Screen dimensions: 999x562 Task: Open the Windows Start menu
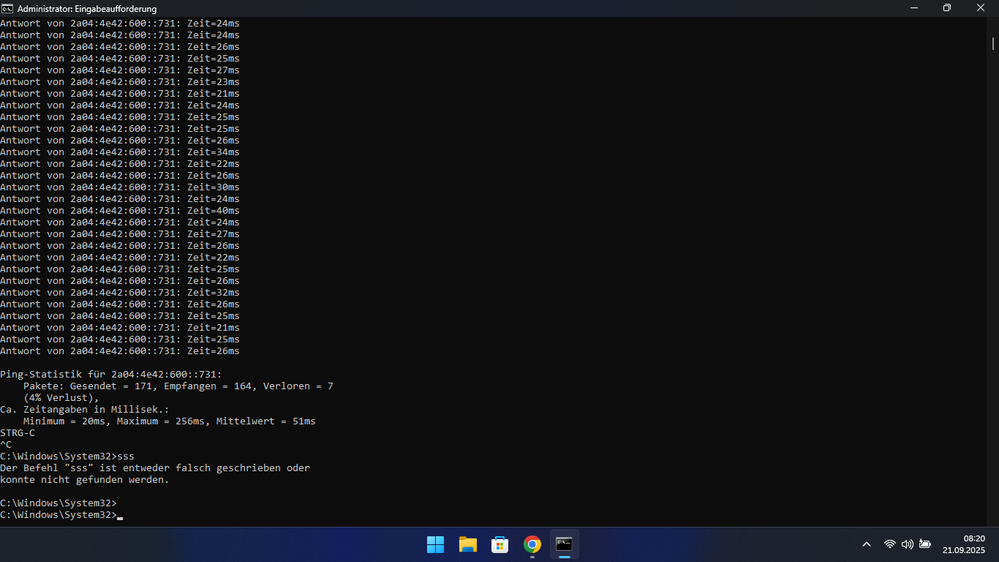pos(435,545)
